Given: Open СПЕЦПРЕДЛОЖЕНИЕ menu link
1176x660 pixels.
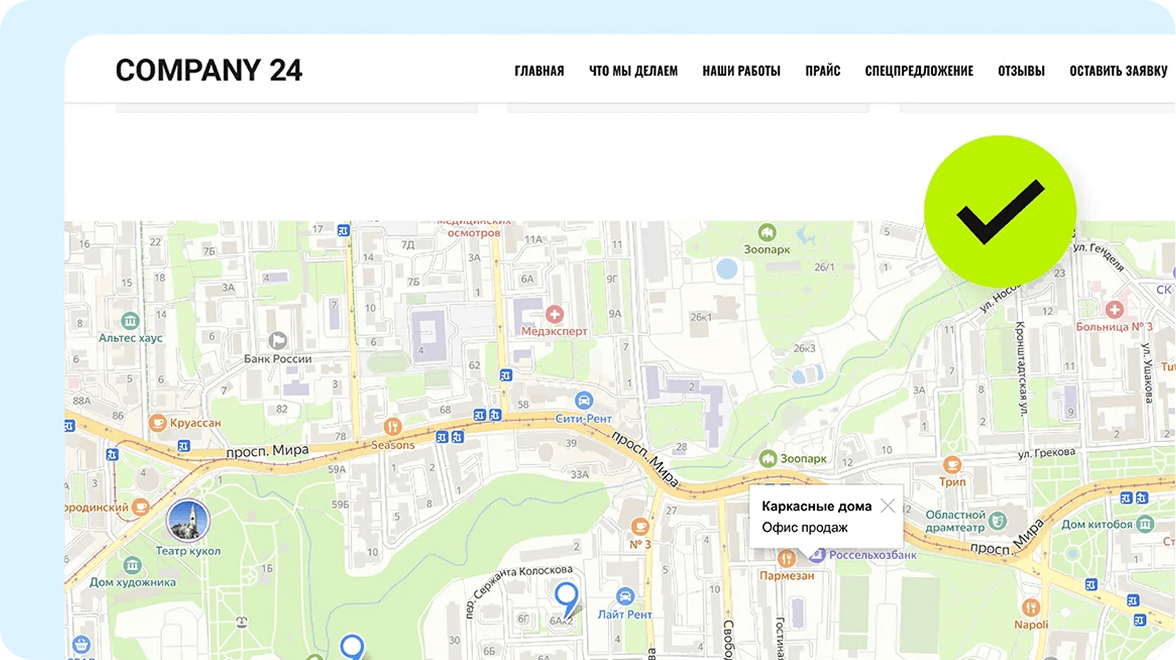Looking at the screenshot, I should 918,71.
